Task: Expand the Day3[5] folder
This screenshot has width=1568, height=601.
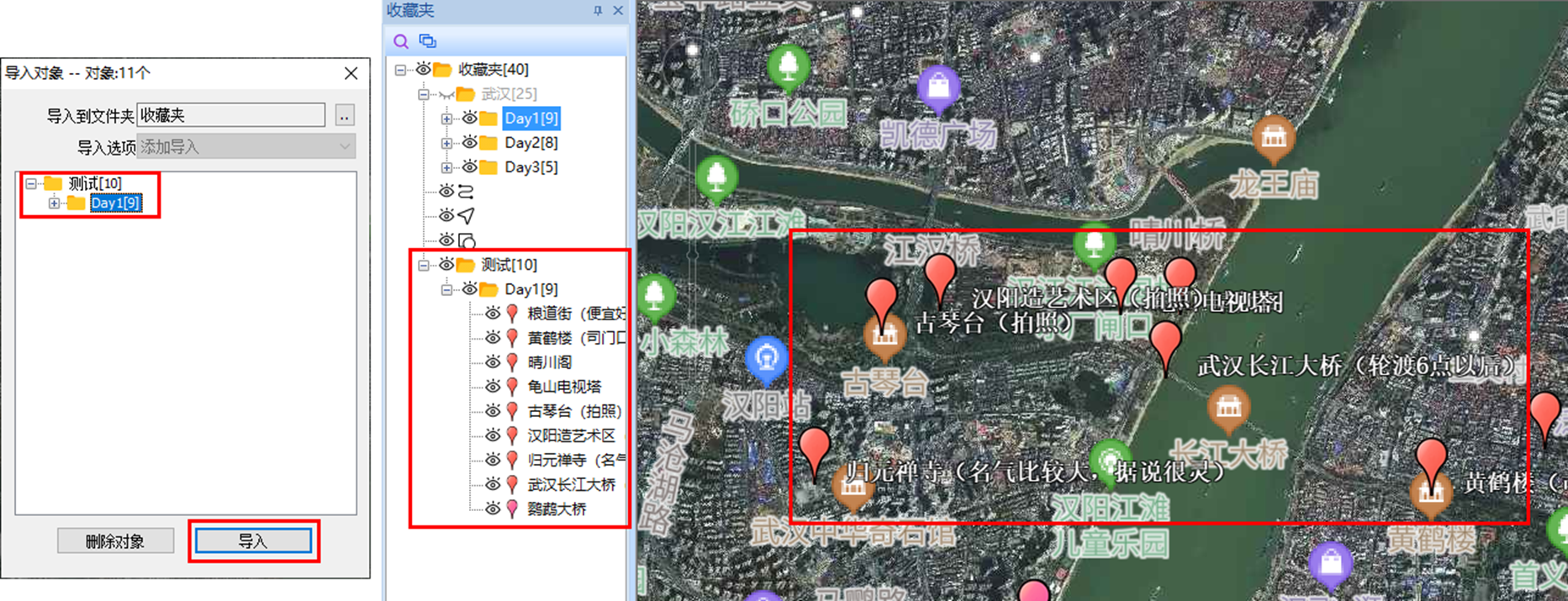Action: pyautogui.click(x=447, y=167)
